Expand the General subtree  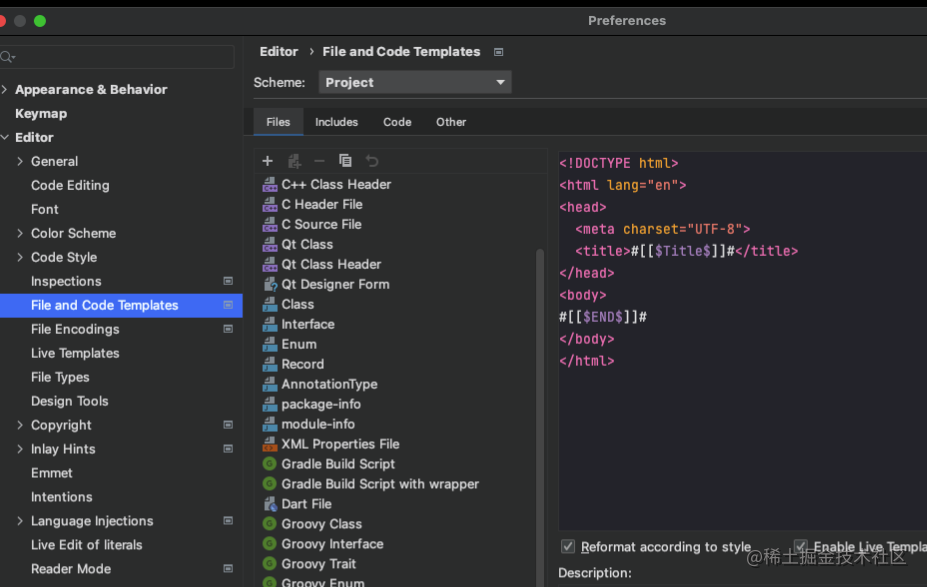[20, 161]
